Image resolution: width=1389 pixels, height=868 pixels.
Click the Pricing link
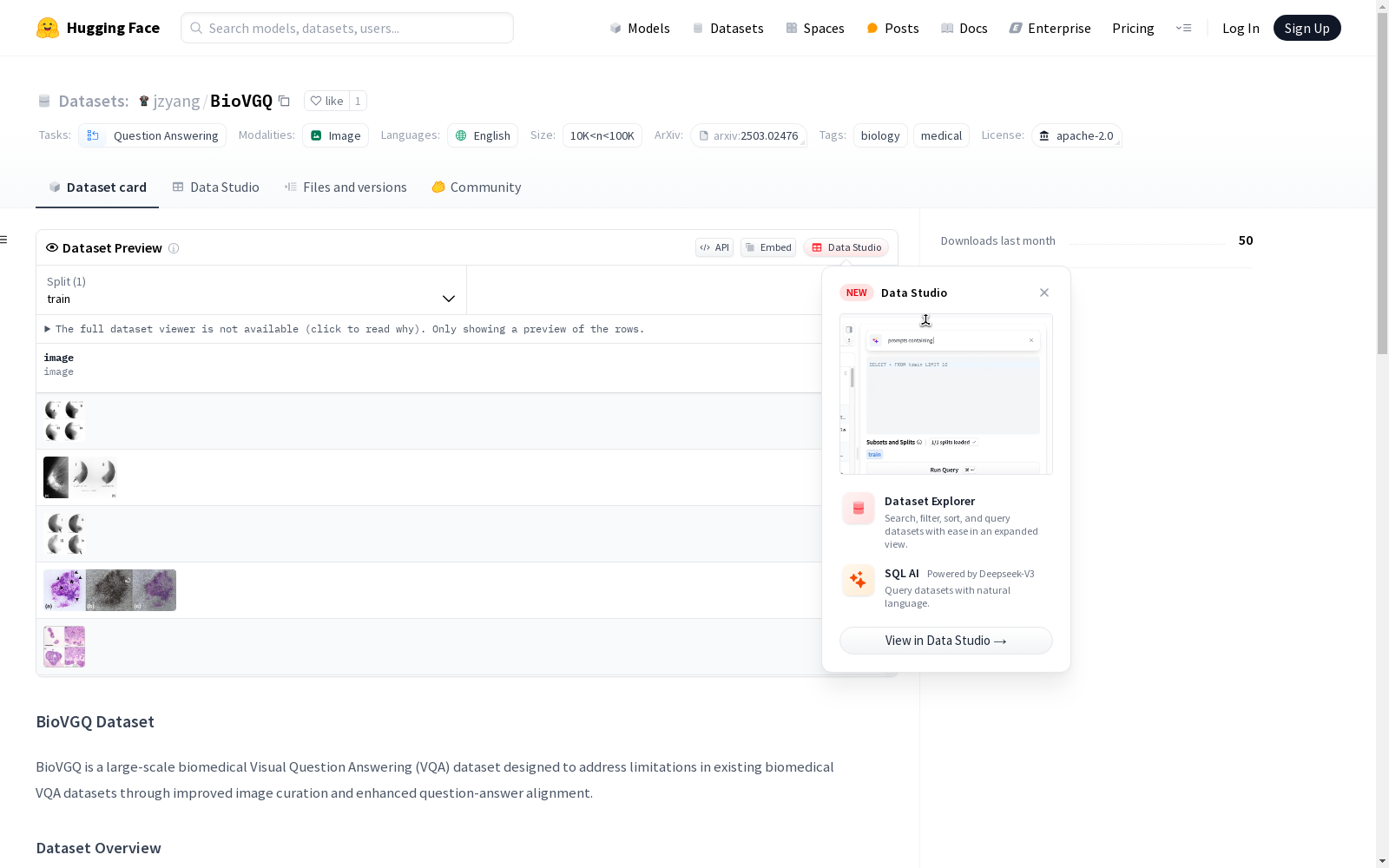click(1133, 28)
